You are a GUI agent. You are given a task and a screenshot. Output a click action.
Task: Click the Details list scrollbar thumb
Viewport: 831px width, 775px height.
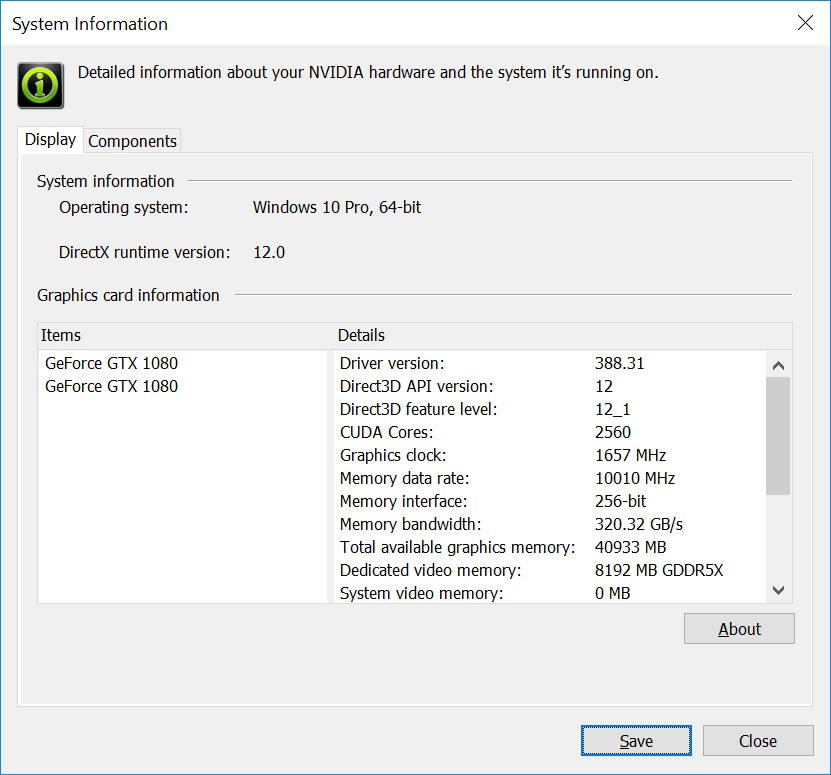778,436
